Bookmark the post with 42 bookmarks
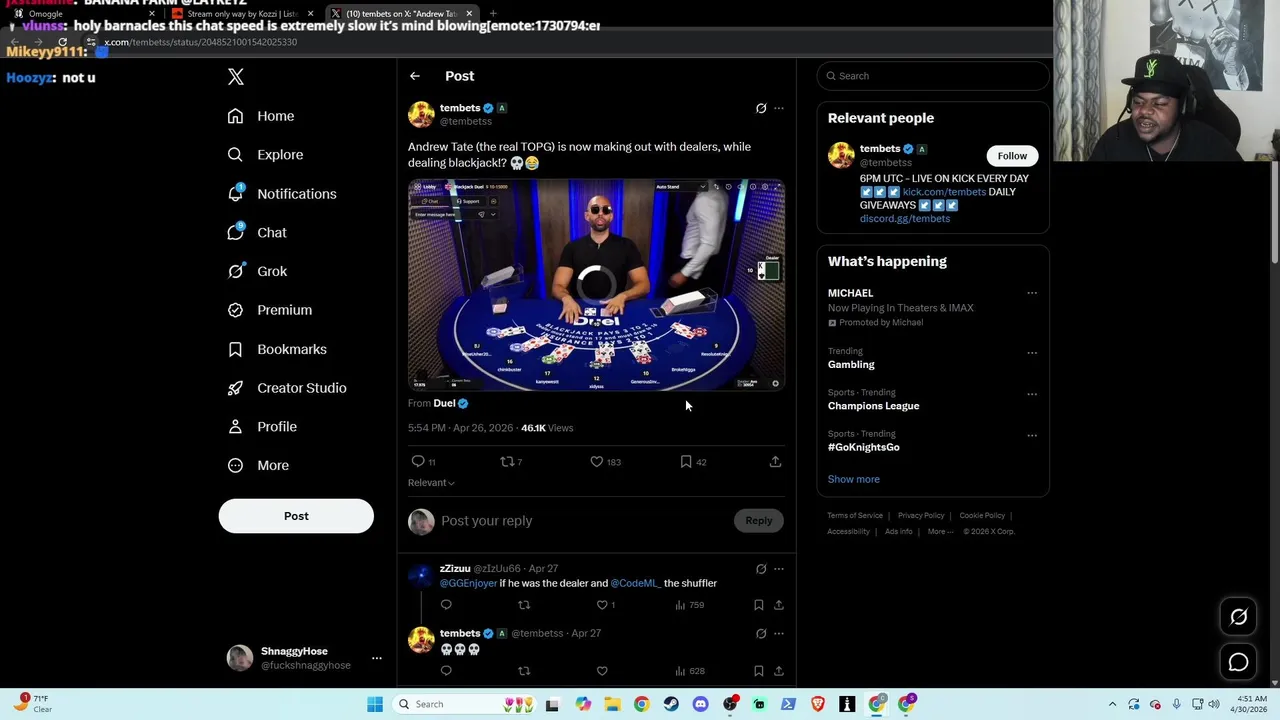Screen dimensions: 1280x720 686,462
